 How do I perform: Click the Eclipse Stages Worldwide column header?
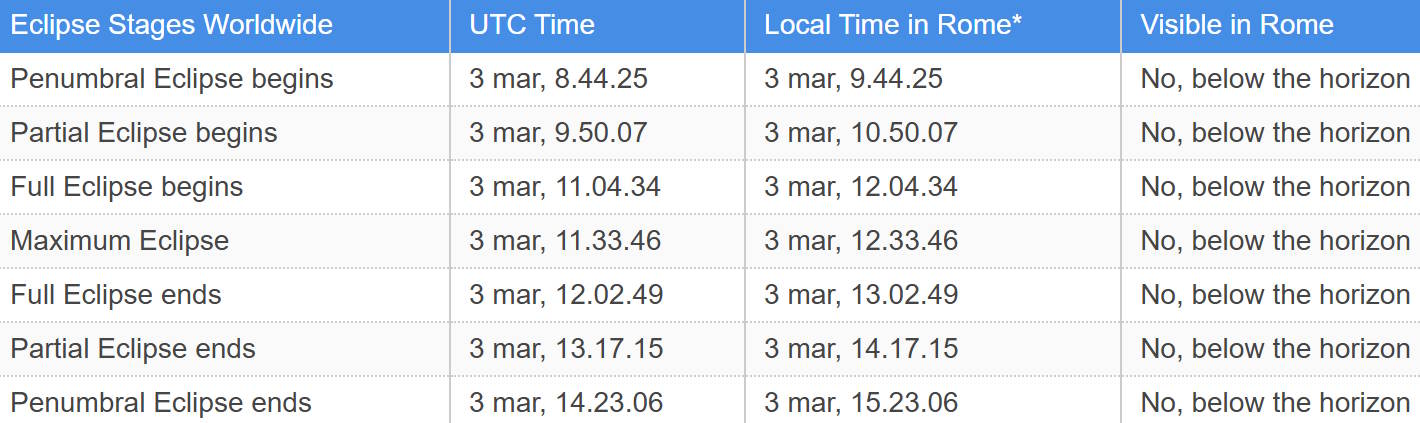[172, 25]
